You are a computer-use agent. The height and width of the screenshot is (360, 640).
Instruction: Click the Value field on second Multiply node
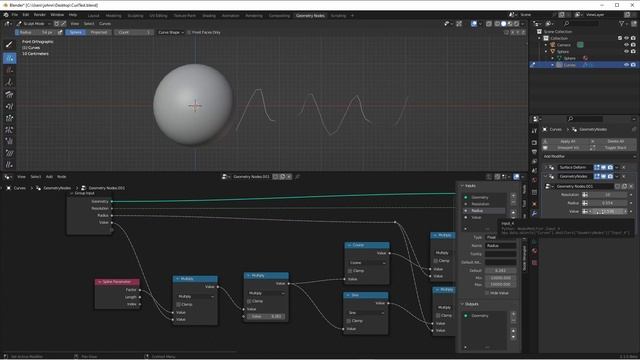point(266,316)
